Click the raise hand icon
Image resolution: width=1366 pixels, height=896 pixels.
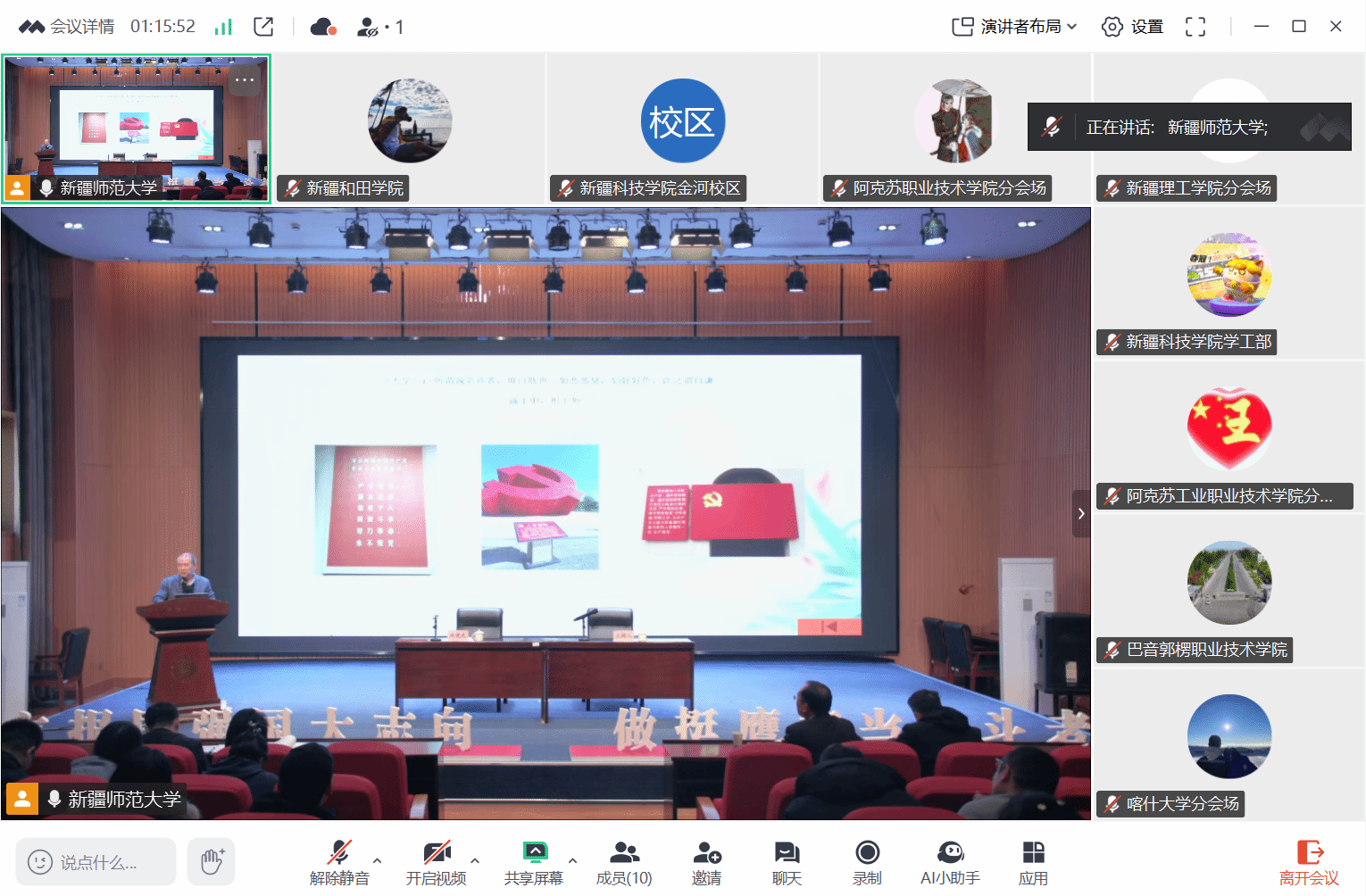click(x=212, y=862)
